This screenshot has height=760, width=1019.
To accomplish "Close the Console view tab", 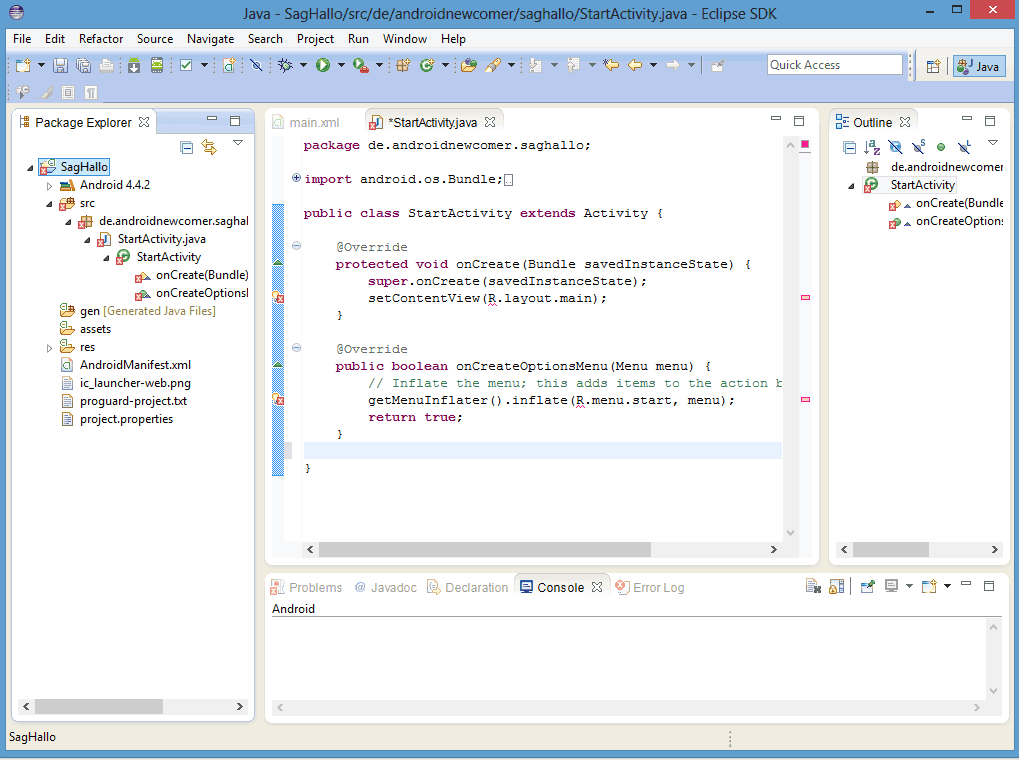I will tap(597, 587).
